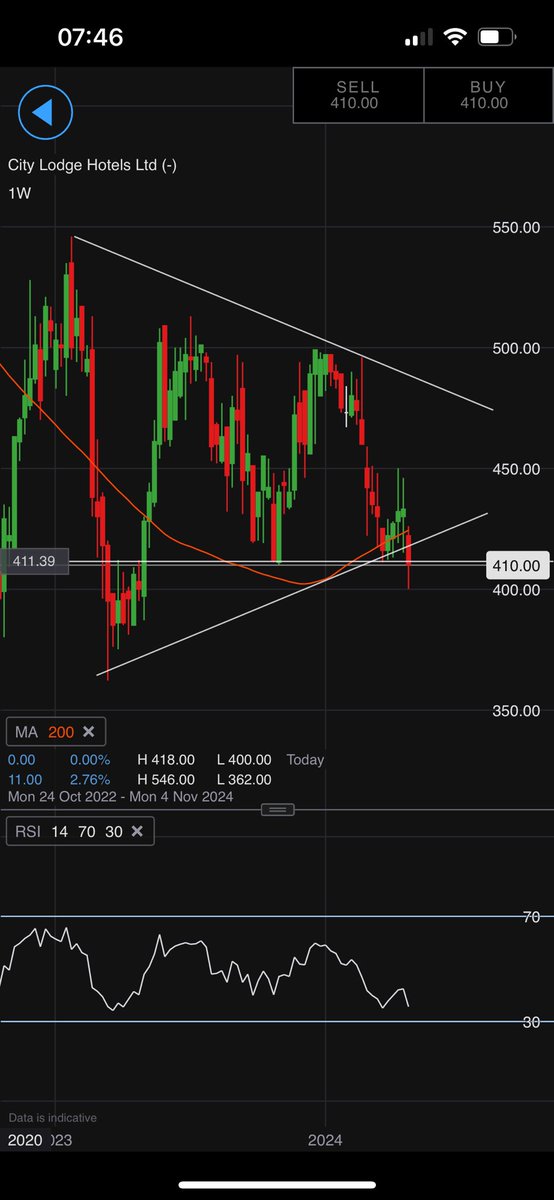Click the 411.39 horizontal line label
This screenshot has height=1200, width=554.
coord(34,562)
